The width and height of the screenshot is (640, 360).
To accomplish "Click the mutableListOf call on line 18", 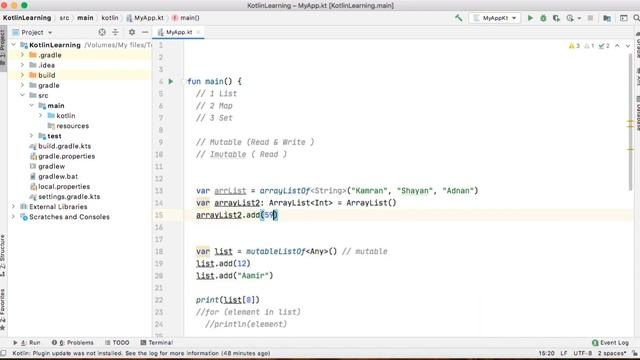I will point(276,251).
